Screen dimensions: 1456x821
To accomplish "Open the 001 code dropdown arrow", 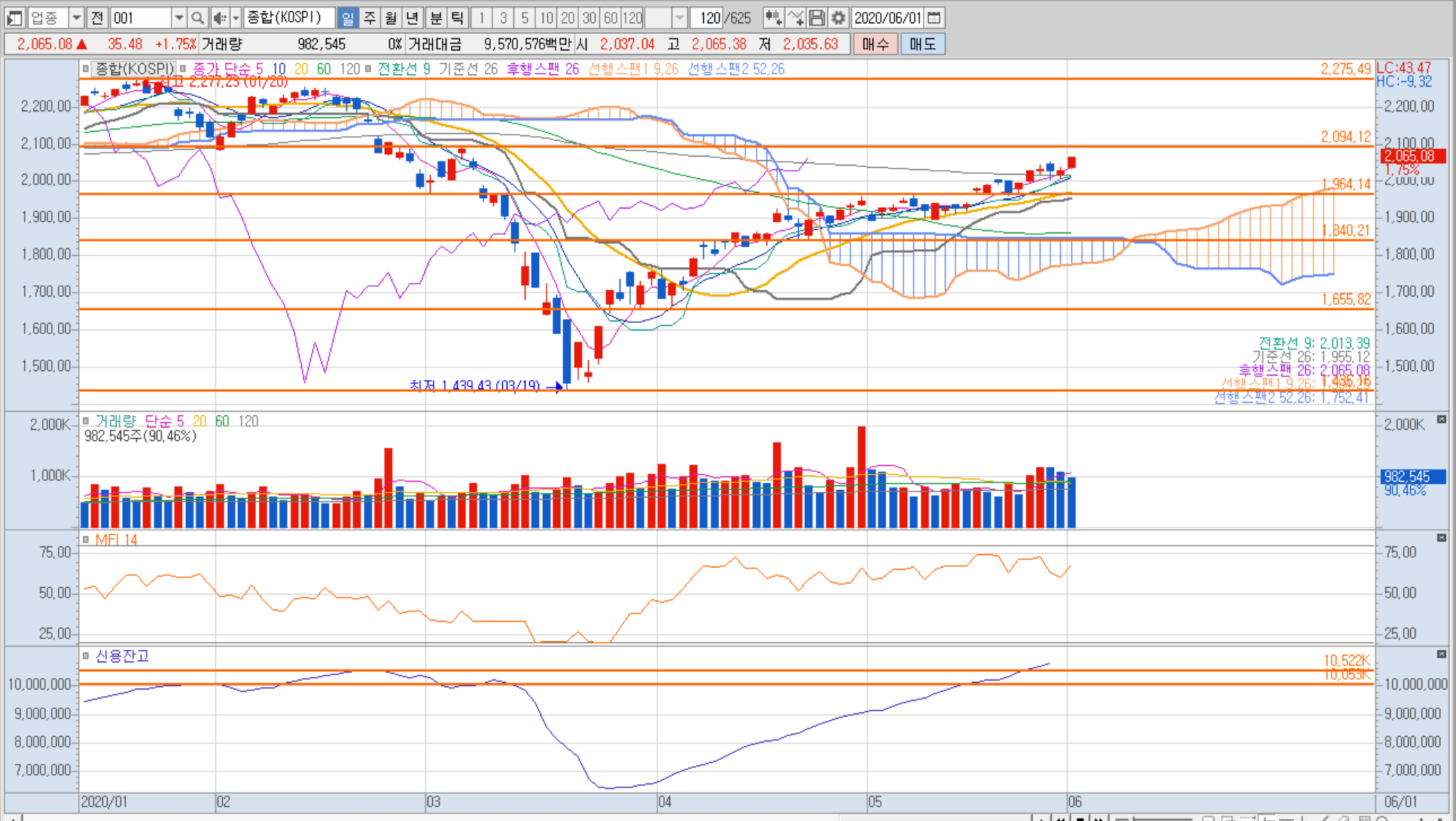I will coord(178,17).
